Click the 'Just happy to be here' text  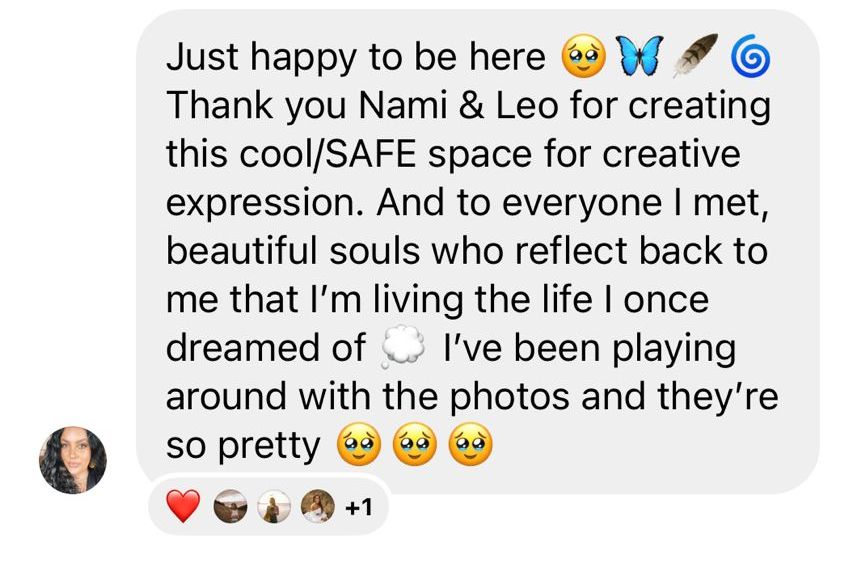pos(356,57)
